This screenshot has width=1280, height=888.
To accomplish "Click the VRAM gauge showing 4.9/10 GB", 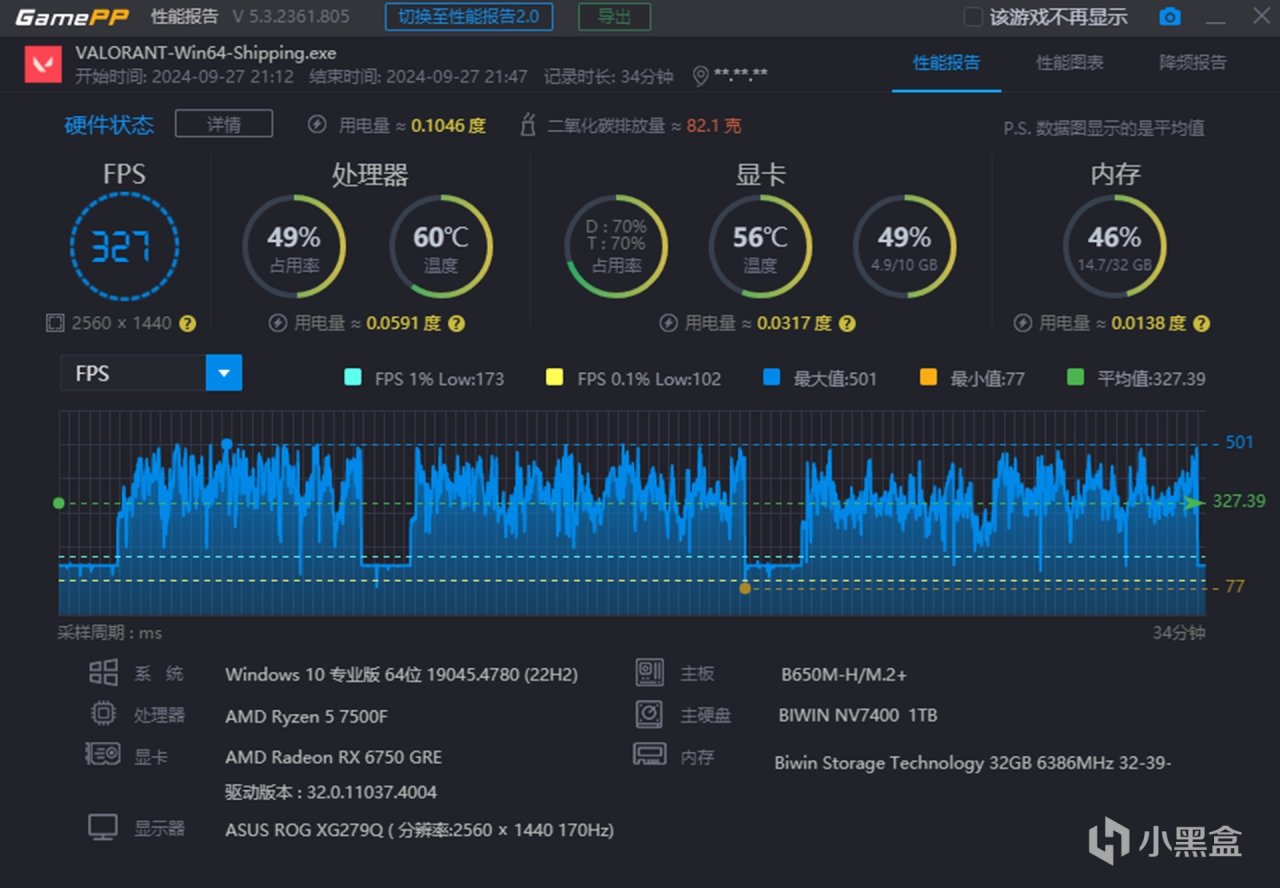I will tap(904, 246).
